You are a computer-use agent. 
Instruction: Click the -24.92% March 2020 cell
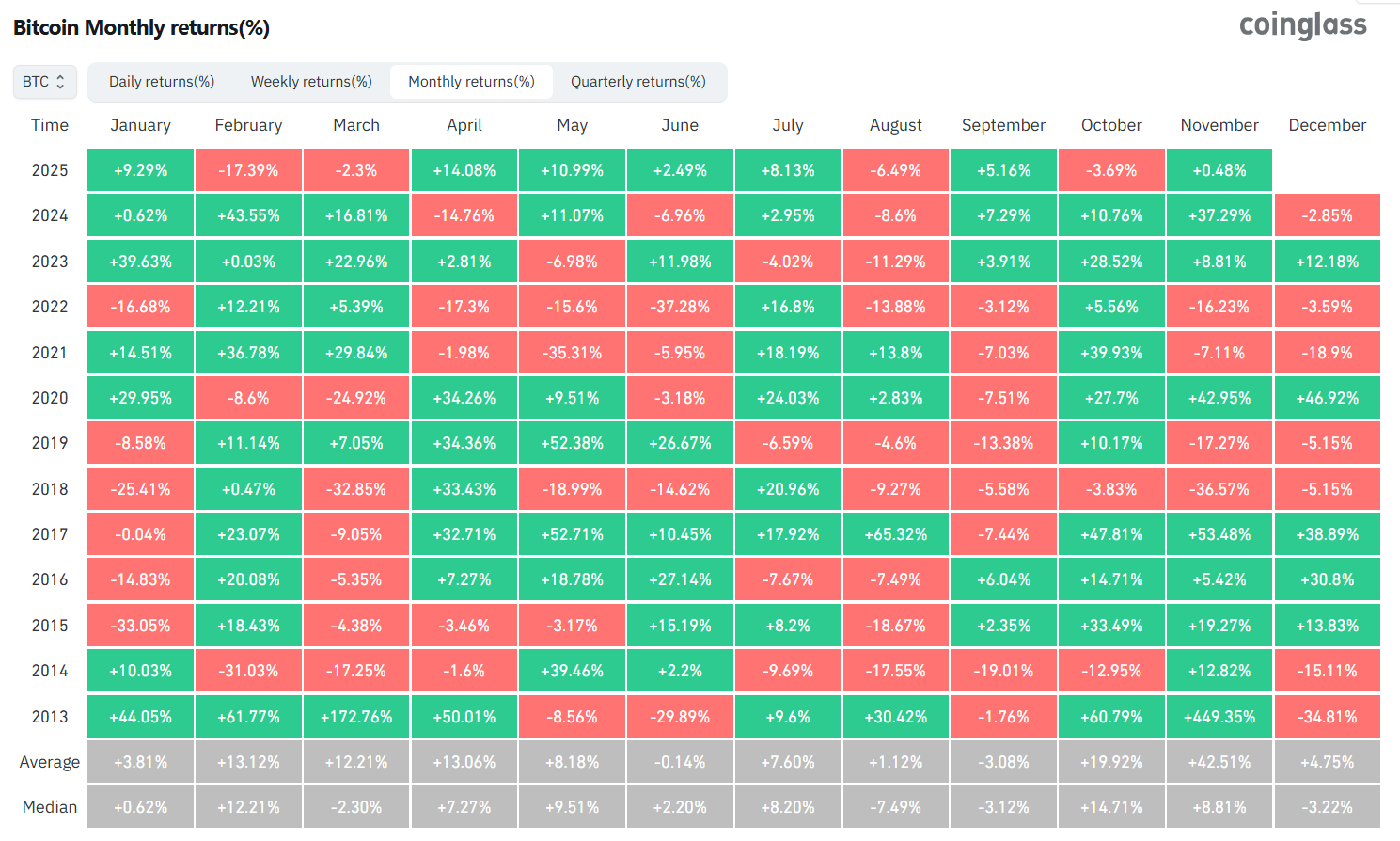(356, 398)
